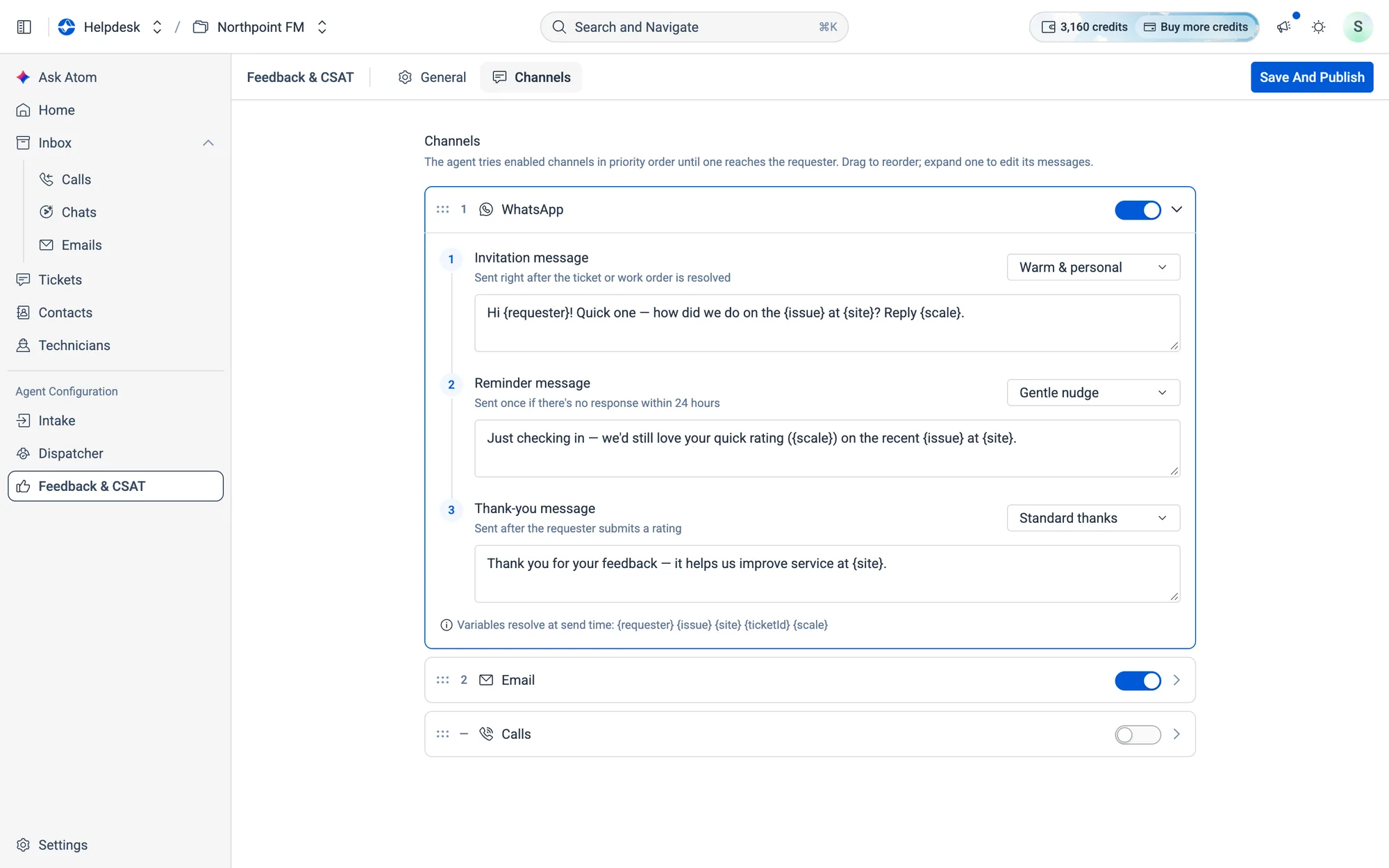Click Buy more credits
The width and height of the screenshot is (1389, 868).
tap(1196, 27)
